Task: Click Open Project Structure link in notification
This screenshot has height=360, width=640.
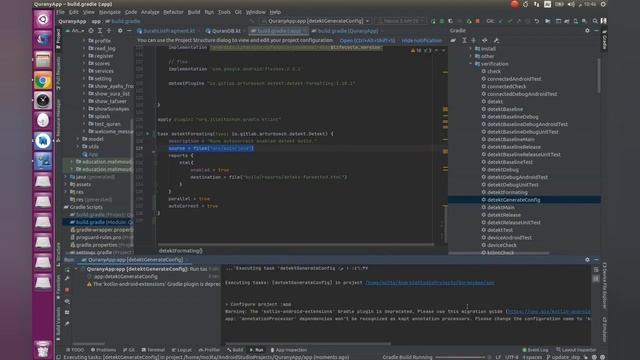Action: click(367, 40)
